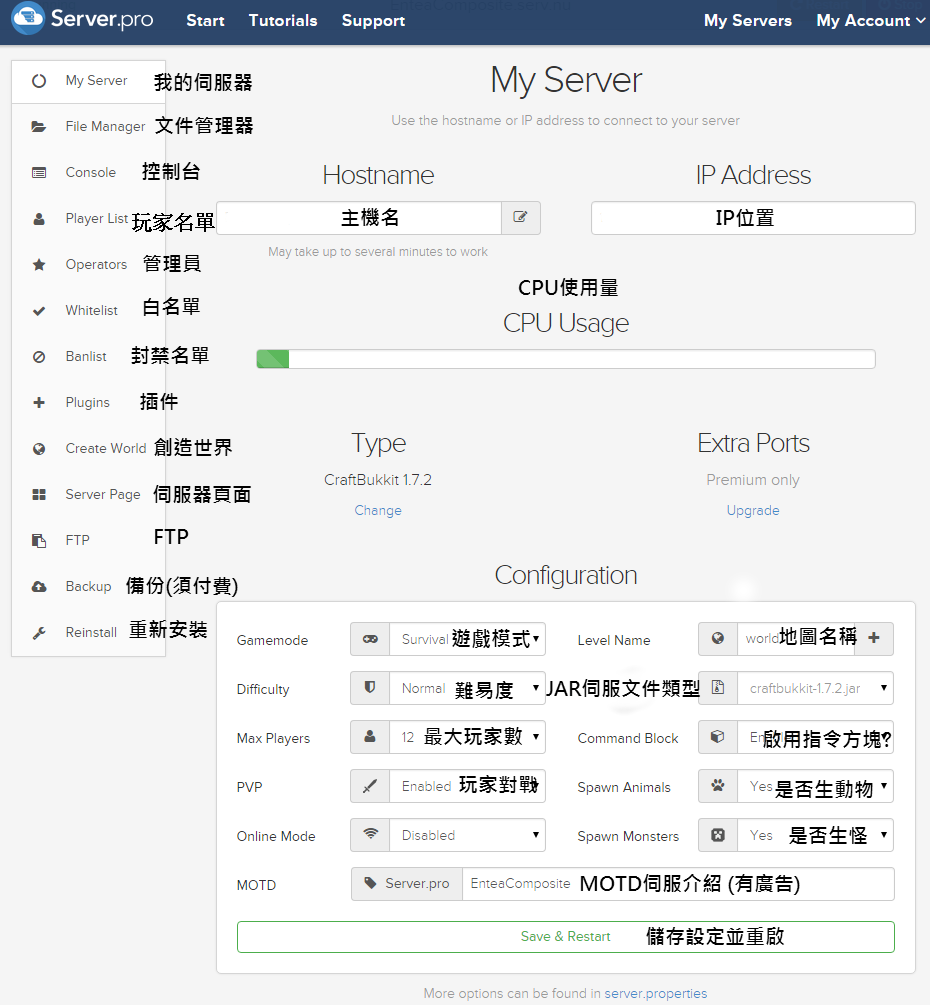Click the Create World globe icon
This screenshot has height=1005, width=930.
[39, 449]
